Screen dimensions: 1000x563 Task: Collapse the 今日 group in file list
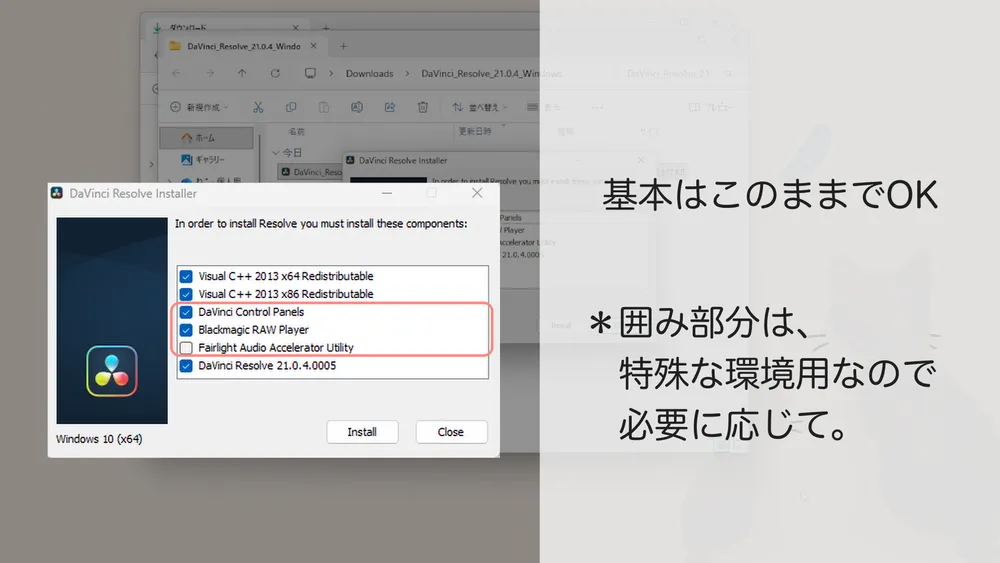click(x=276, y=153)
